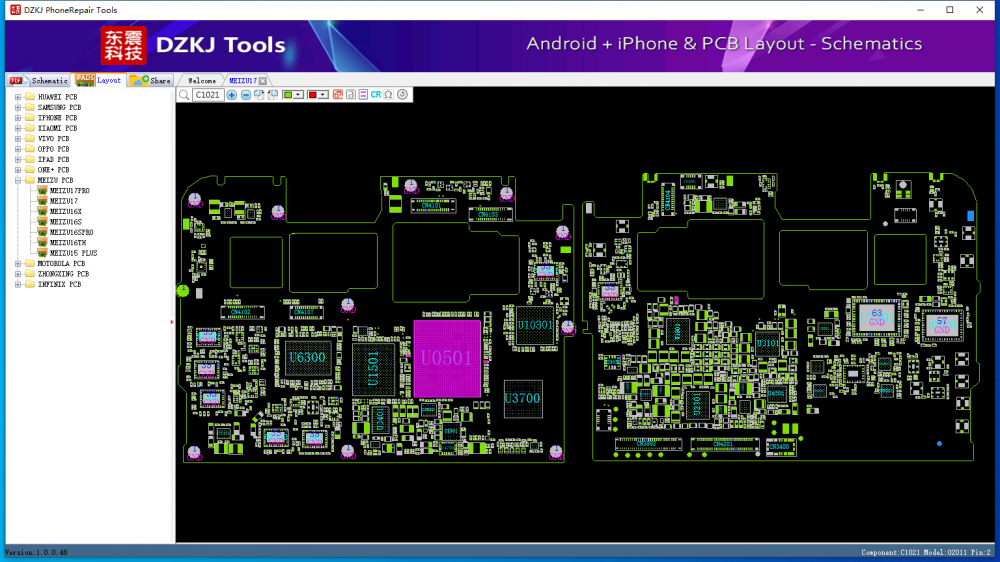Click the CR toolbar icon
This screenshot has width=1000, height=562.
click(376, 95)
